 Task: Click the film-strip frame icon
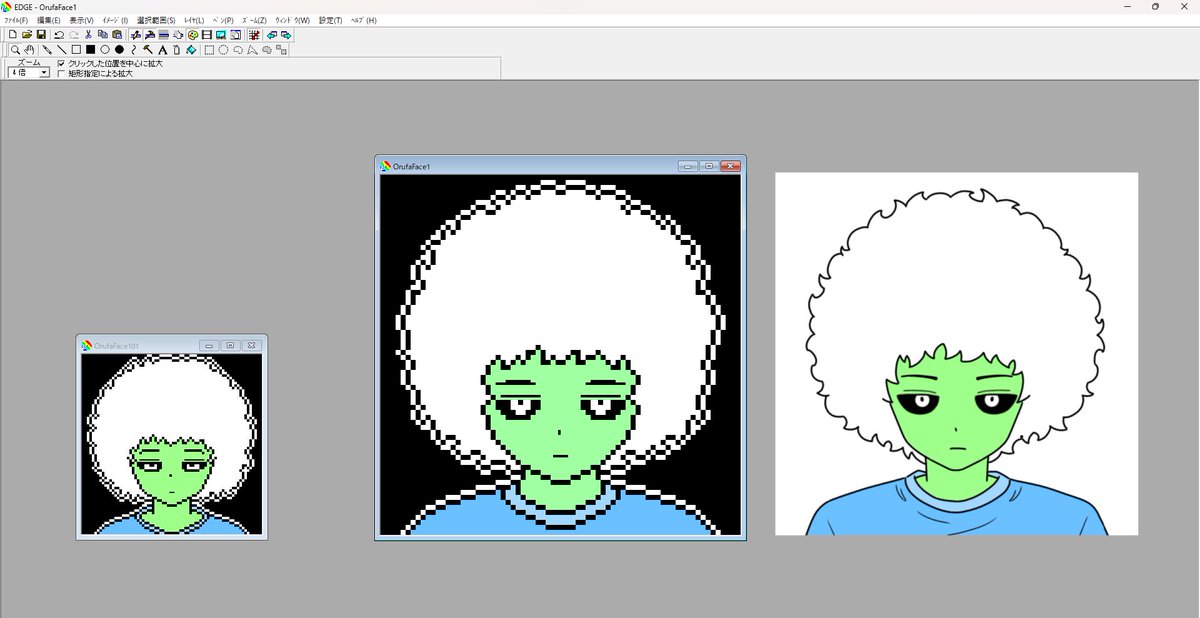207,34
